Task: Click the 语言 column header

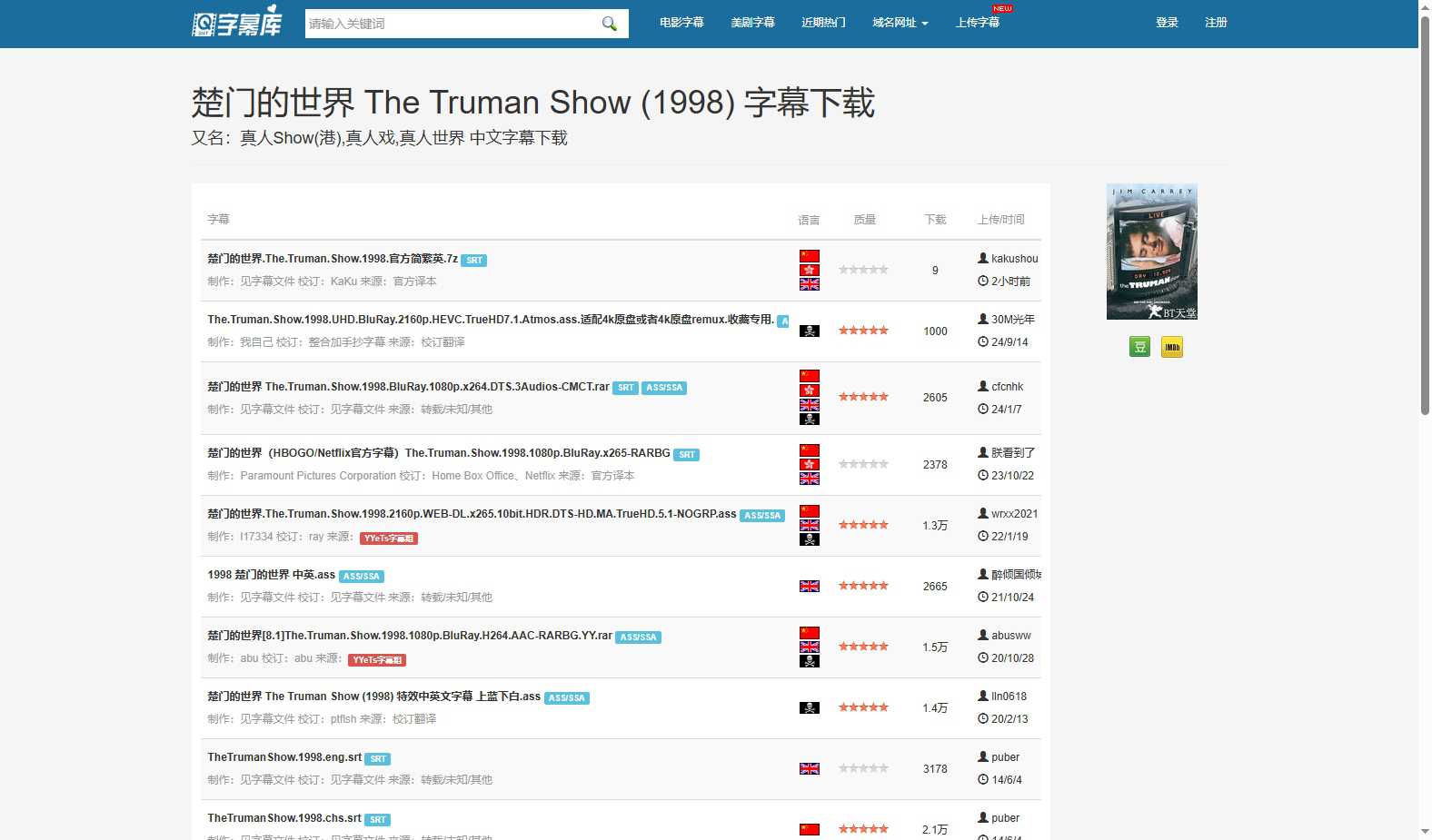Action: 809,220
